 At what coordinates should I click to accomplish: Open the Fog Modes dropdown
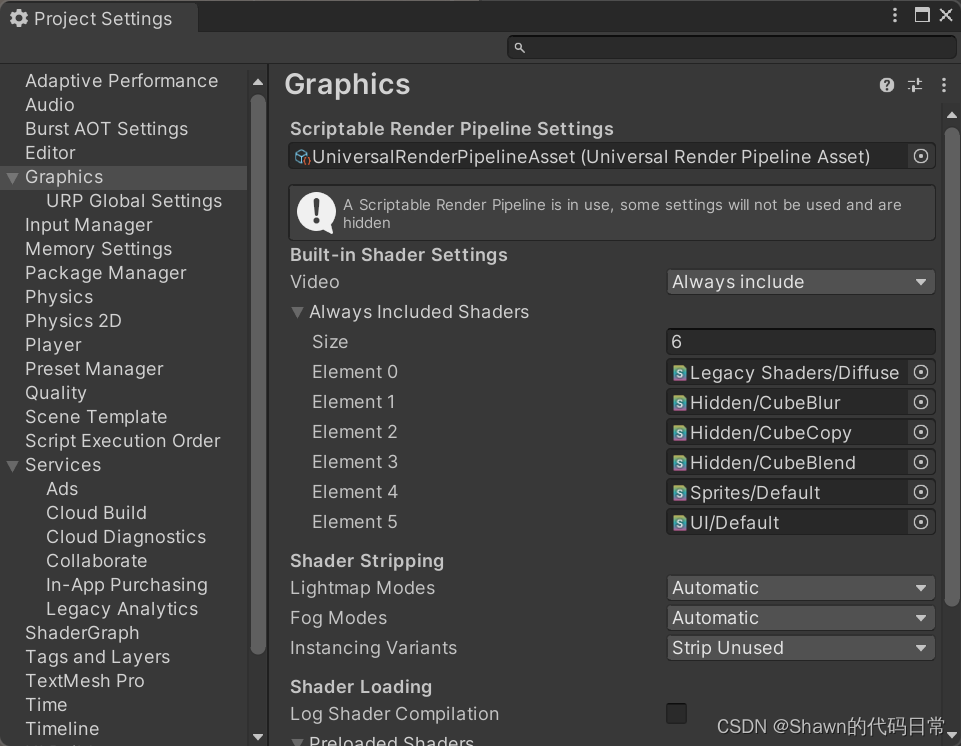pos(800,618)
